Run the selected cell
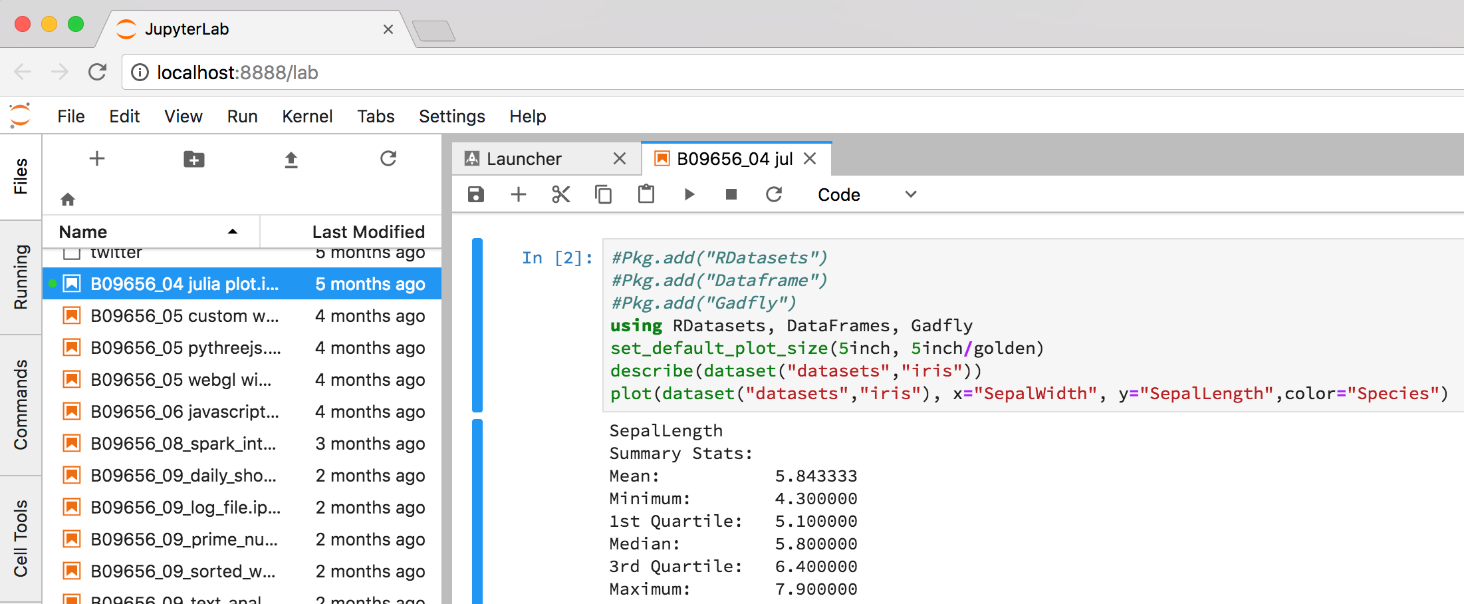 [689, 194]
